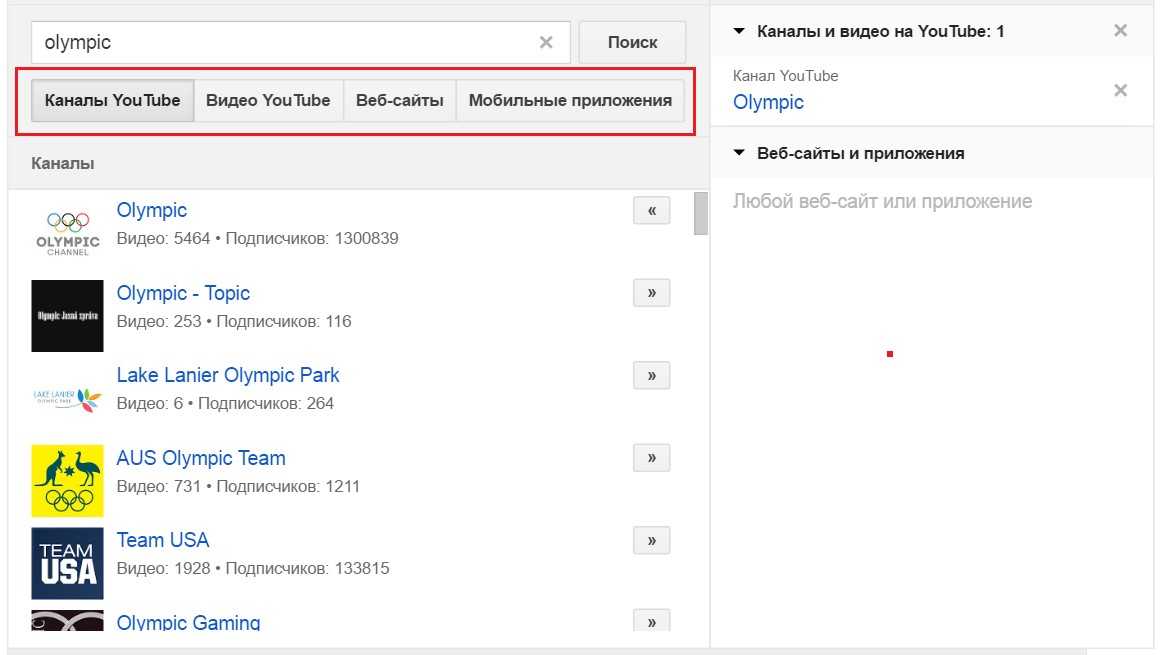Image resolution: width=1161 pixels, height=655 pixels.
Task: Add Lake Lanier Olympic Park with » button
Action: point(652,375)
